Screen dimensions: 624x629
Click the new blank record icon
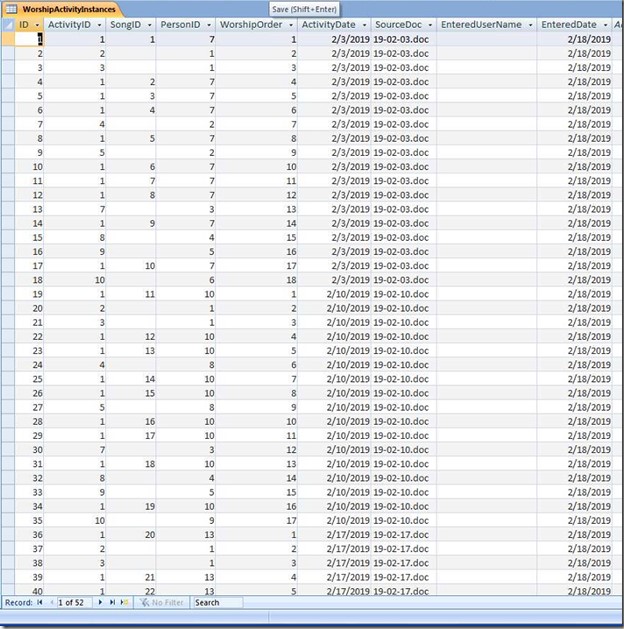124,602
